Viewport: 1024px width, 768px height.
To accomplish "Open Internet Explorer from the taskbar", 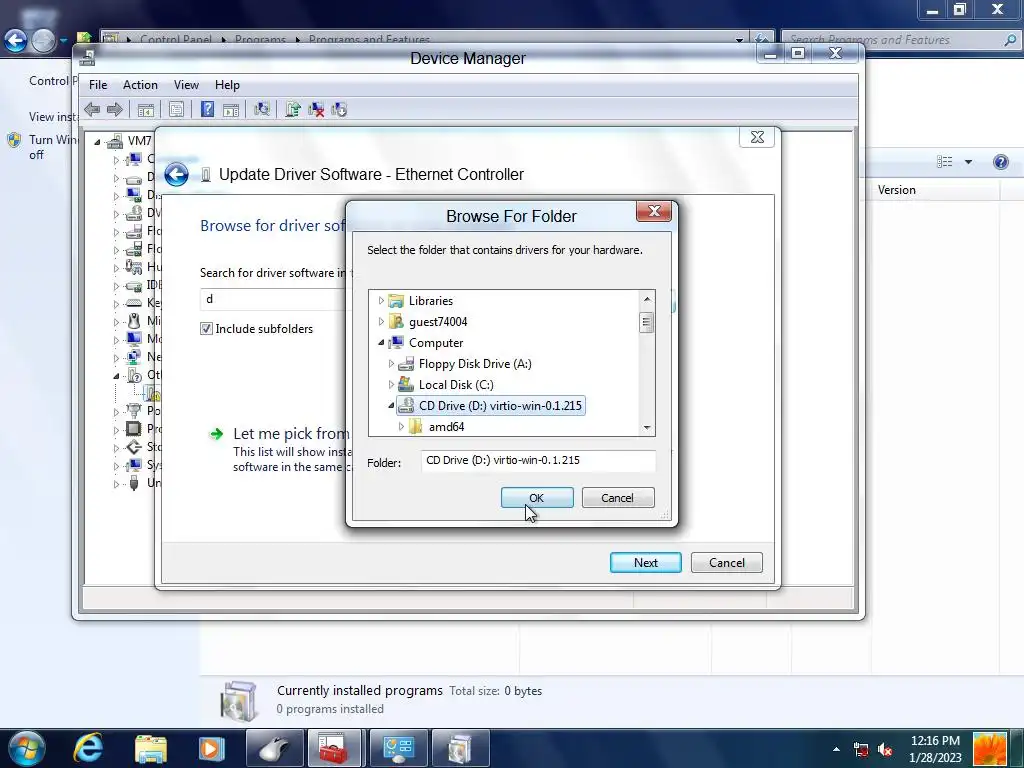I will pos(88,748).
